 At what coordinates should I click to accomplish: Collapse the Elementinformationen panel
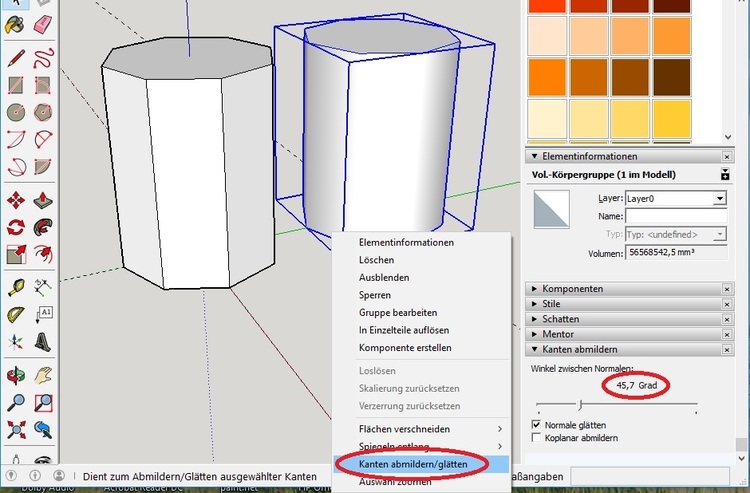pyautogui.click(x=535, y=156)
